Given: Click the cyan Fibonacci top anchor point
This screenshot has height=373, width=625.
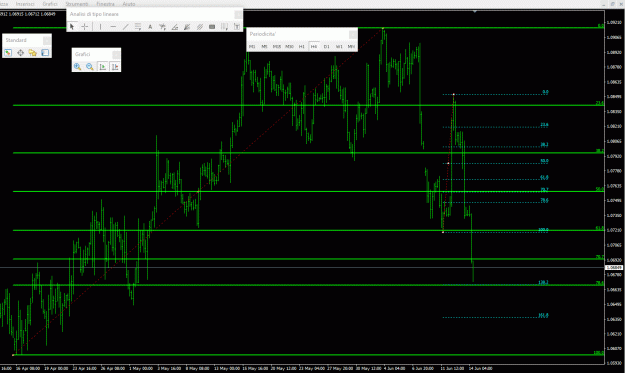Looking at the screenshot, I should [454, 94].
